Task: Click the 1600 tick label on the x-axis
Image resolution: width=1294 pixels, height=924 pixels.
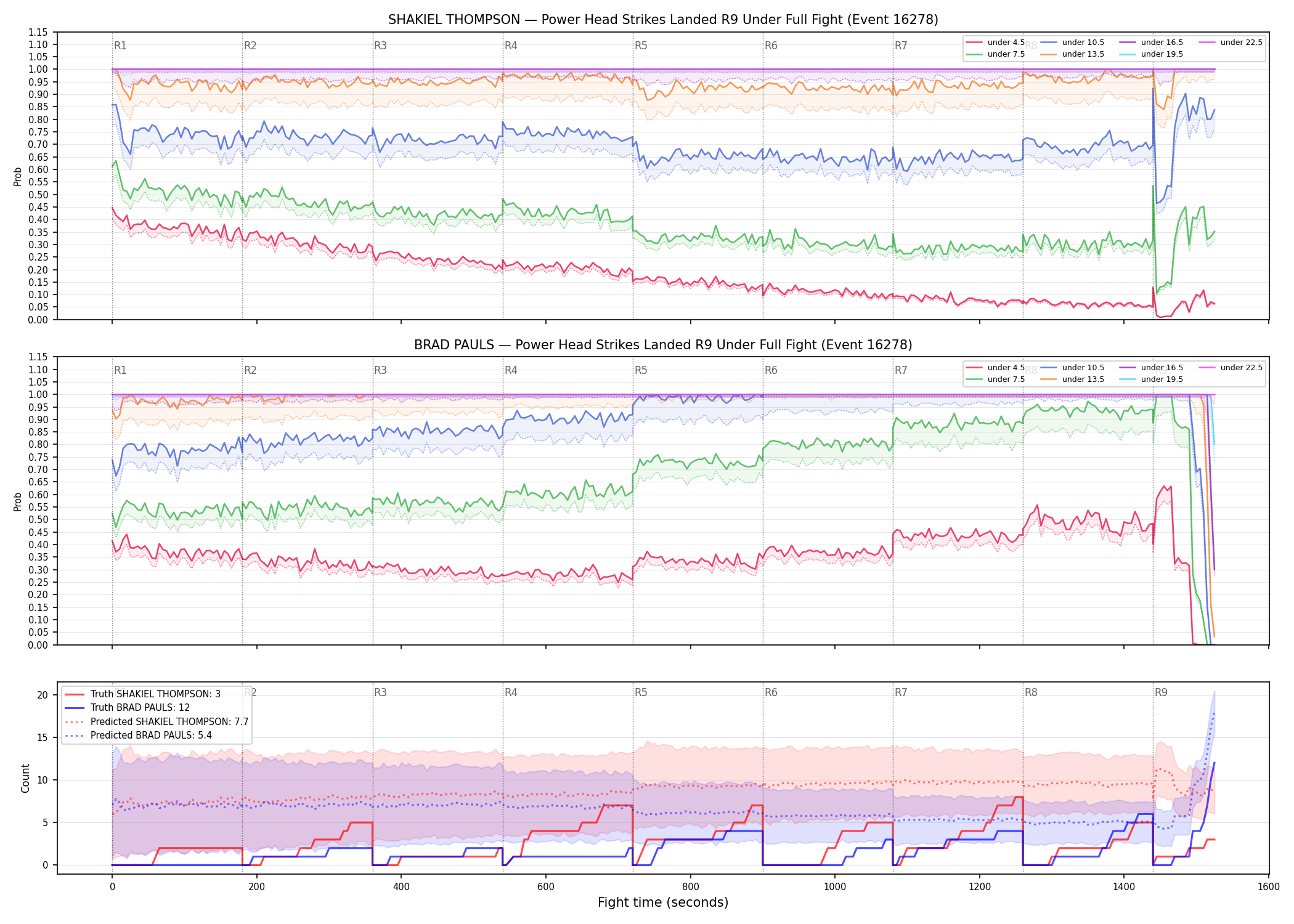Action: pyautogui.click(x=1269, y=887)
